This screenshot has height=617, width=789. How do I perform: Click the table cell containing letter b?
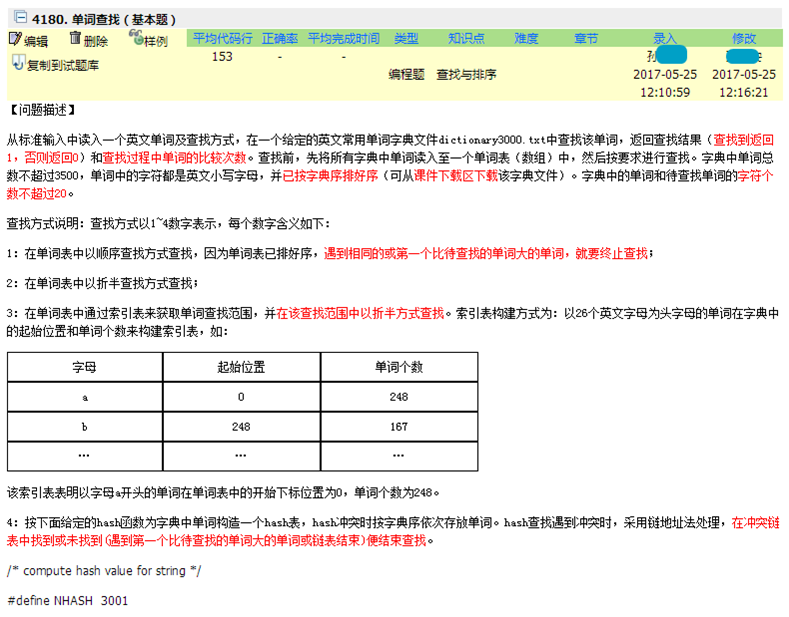pyautogui.click(x=85, y=427)
